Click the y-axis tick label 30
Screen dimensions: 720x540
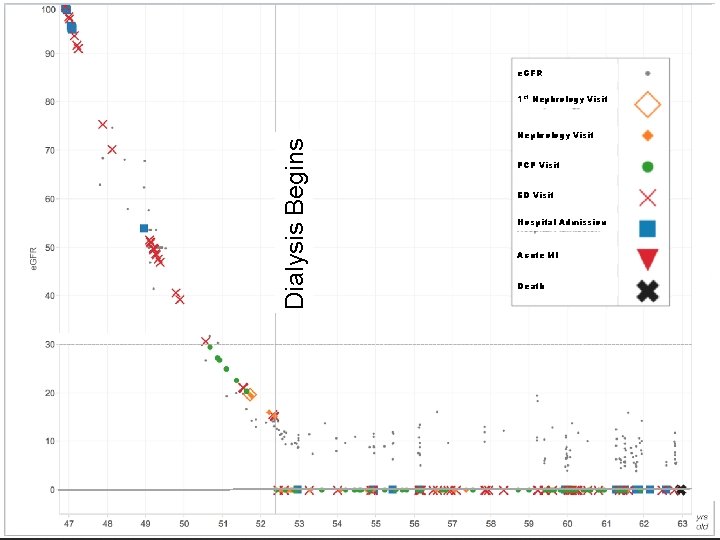[x=50, y=345]
